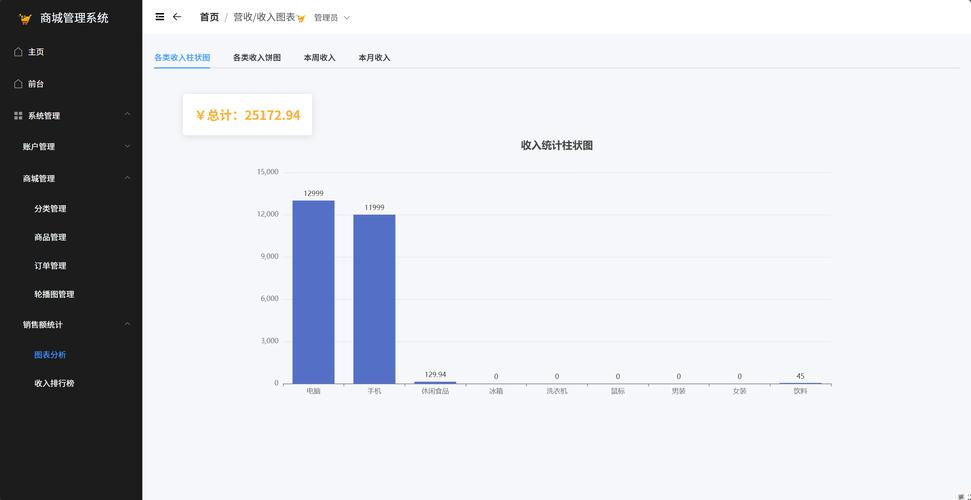Open the 本周收入 tab
Viewport: 971px width, 500px height.
coord(320,58)
